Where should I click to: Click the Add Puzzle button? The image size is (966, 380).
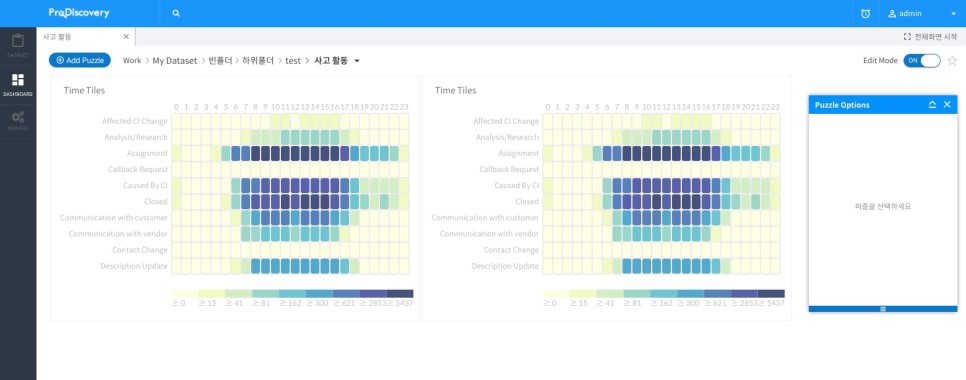(x=80, y=60)
